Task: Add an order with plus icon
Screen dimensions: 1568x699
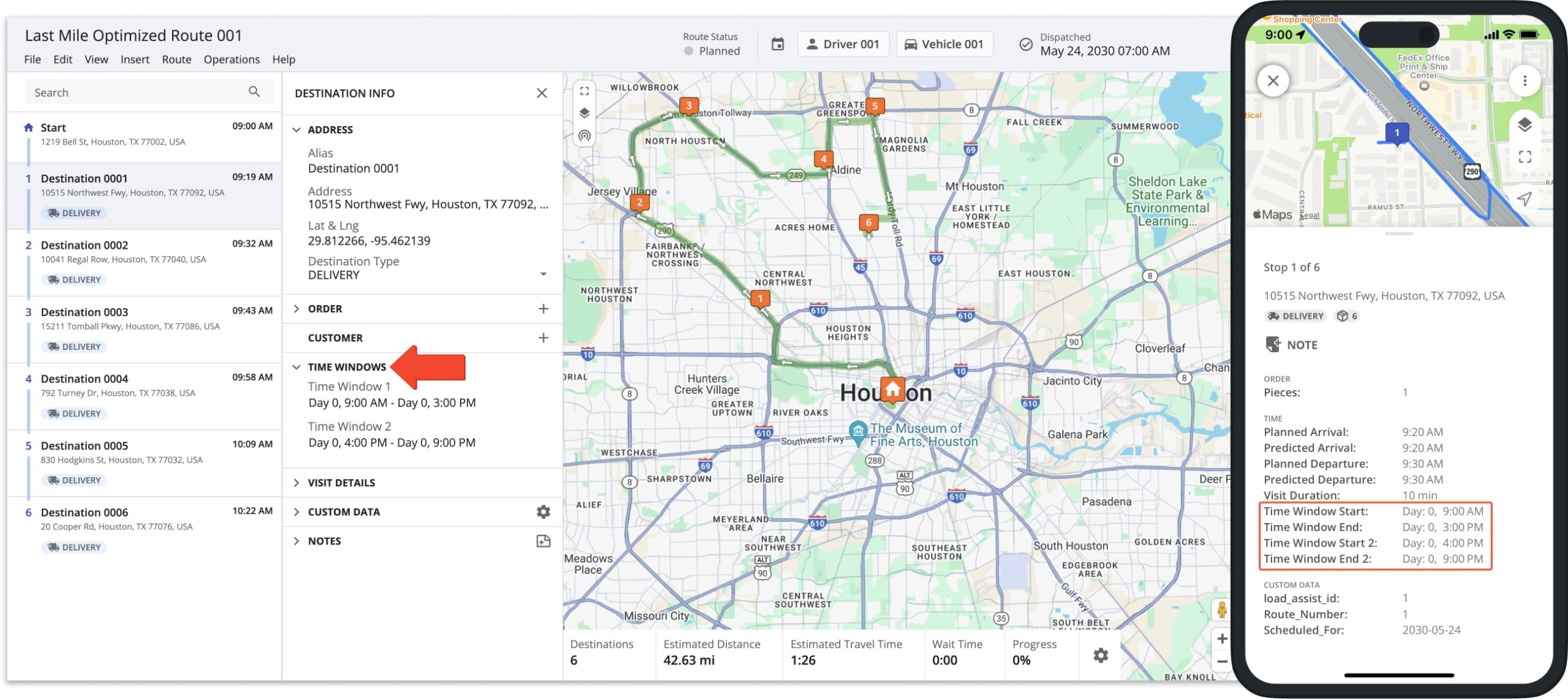Action: pos(543,309)
